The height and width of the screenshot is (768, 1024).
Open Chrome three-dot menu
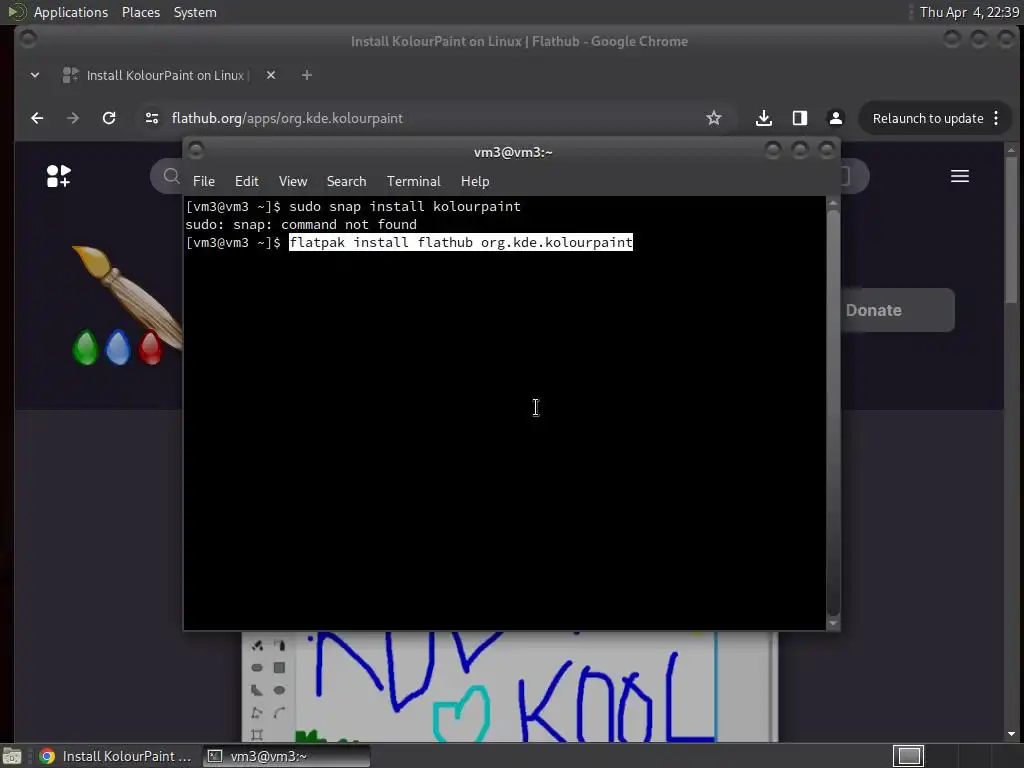pyautogui.click(x=996, y=118)
